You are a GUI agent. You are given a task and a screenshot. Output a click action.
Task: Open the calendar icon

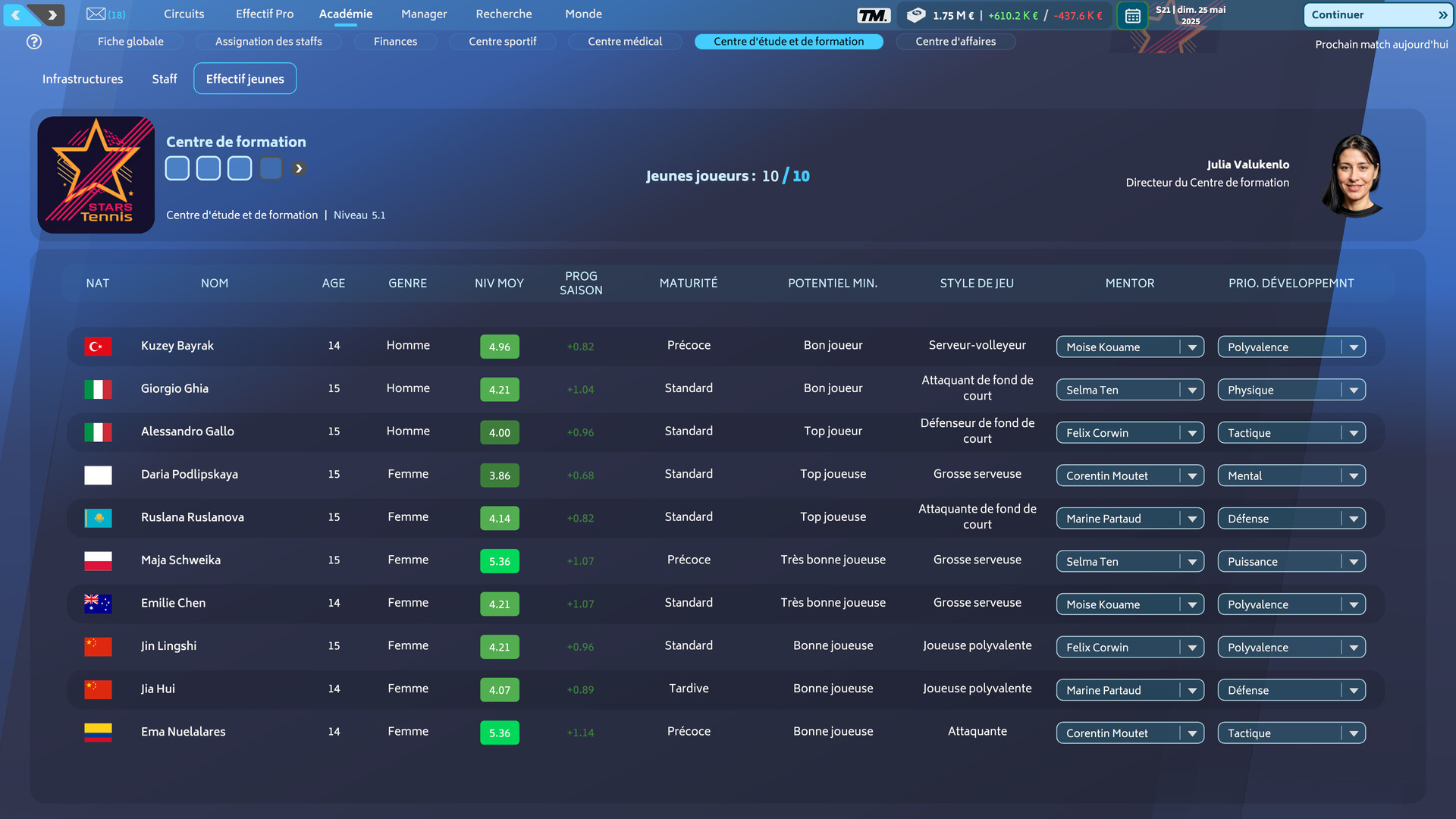(x=1132, y=15)
